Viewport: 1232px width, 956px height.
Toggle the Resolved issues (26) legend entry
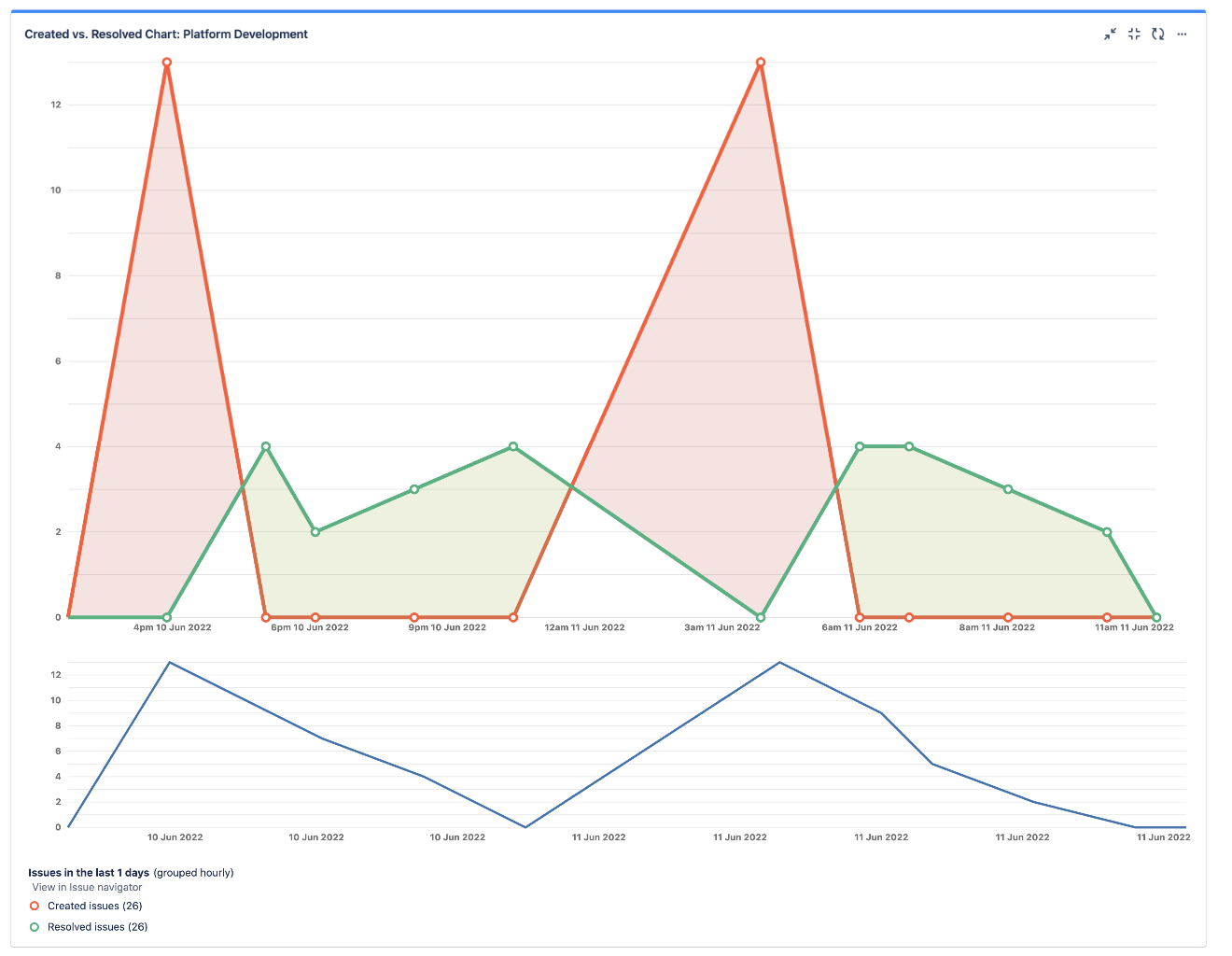pyautogui.click(x=94, y=926)
